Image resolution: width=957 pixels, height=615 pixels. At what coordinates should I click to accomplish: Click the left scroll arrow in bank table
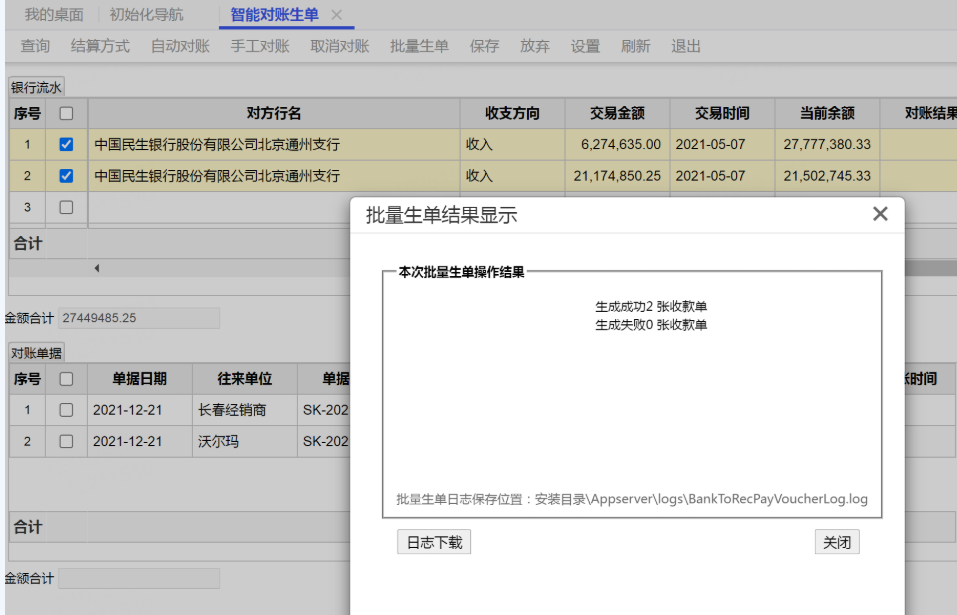[97, 268]
